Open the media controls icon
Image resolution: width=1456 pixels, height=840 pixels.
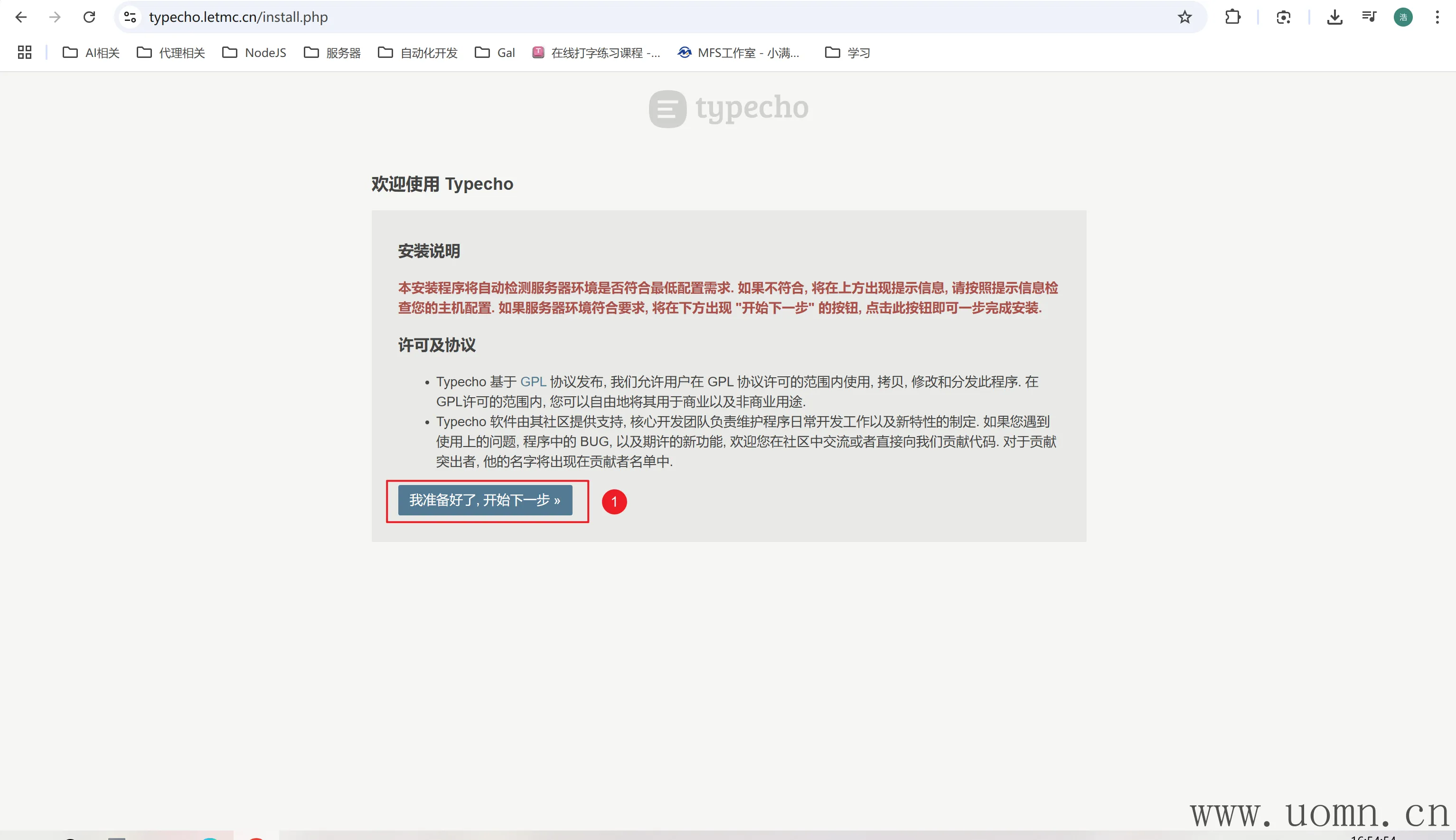tap(1369, 17)
